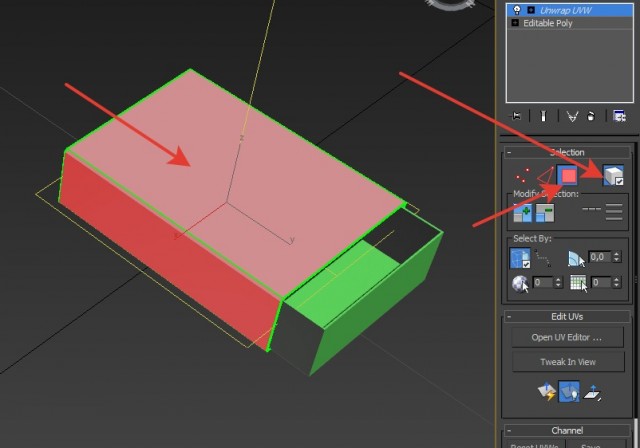Screen dimensions: 640x448
Task: Enable point-to-point edge selection
Action: click(543, 258)
